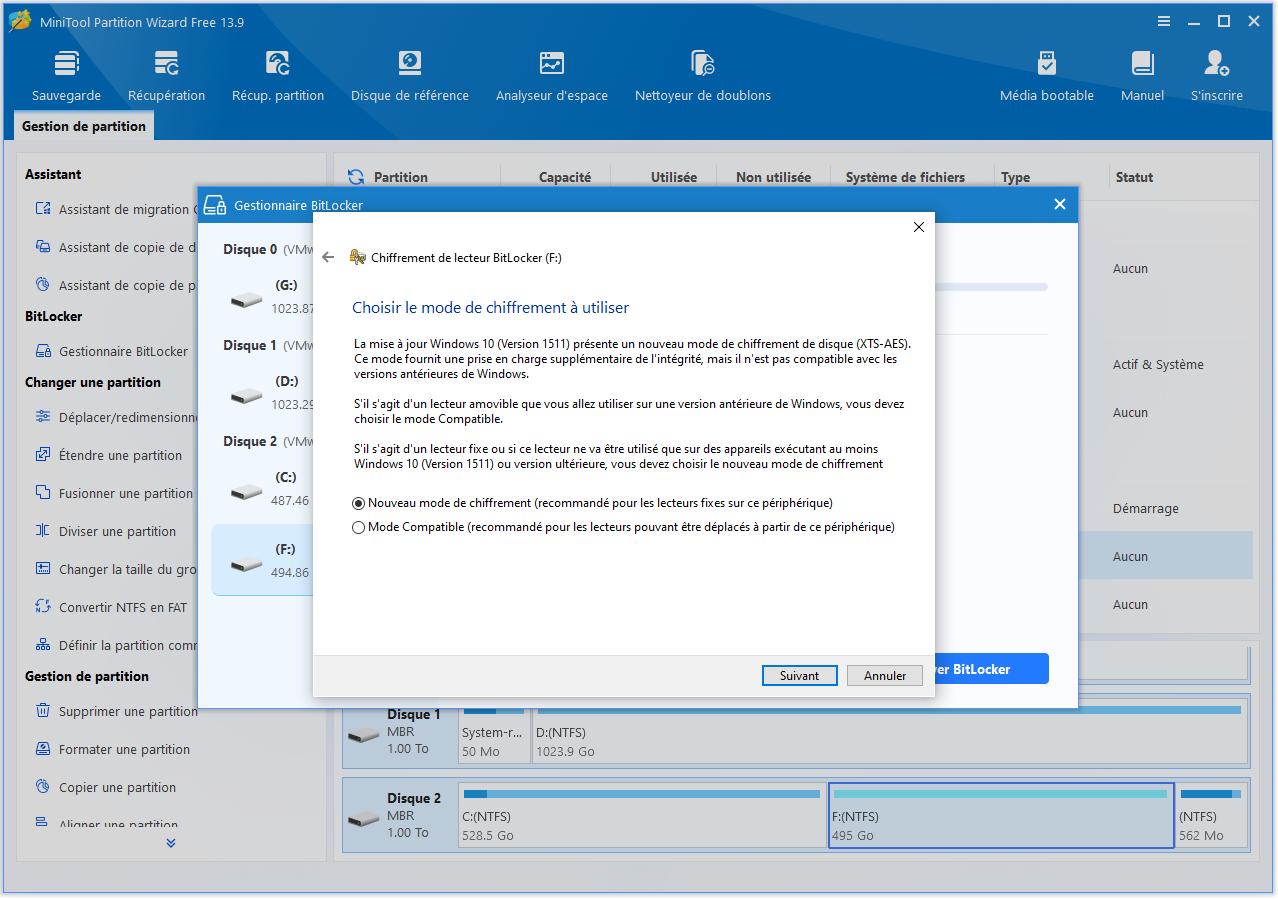Choose Définir la partition comme
This screenshot has height=899, width=1278.
(x=115, y=645)
